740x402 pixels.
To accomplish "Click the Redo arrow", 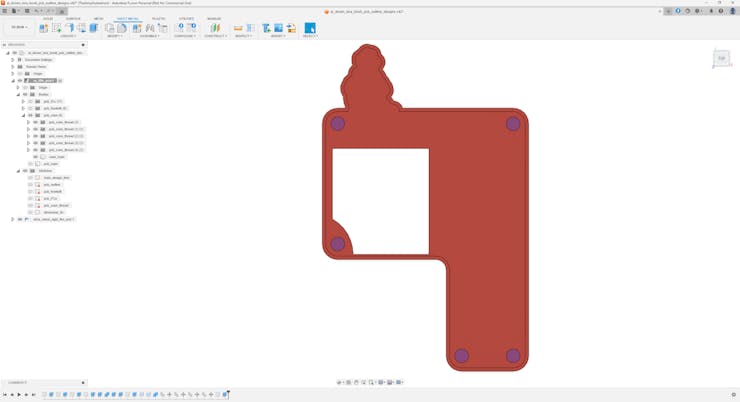I will point(50,11).
